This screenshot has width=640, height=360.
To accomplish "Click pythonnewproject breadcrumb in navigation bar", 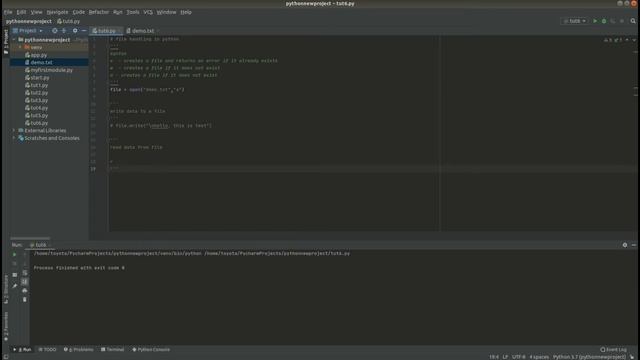I will [29, 21].
